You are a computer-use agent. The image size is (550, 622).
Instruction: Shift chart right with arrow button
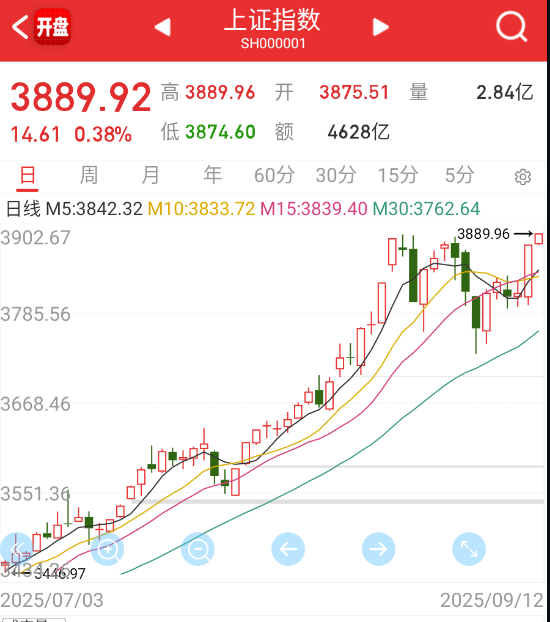(x=379, y=549)
